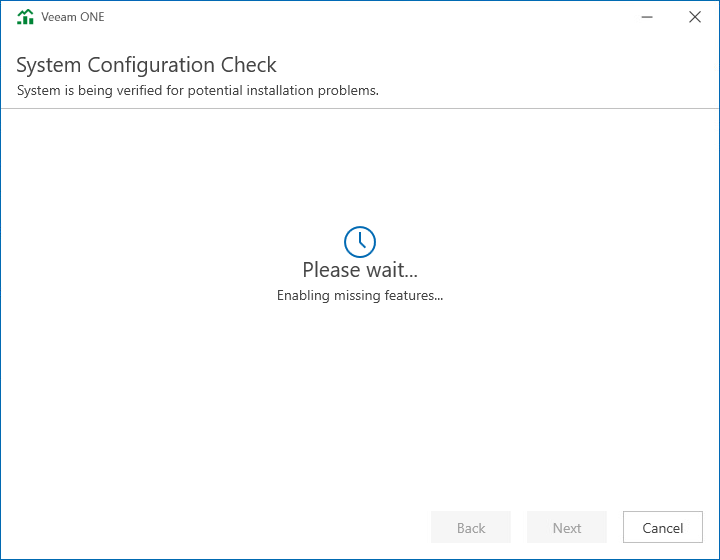This screenshot has width=720, height=560.
Task: Click the word 'System' in the page heading
Action: tap(49, 65)
